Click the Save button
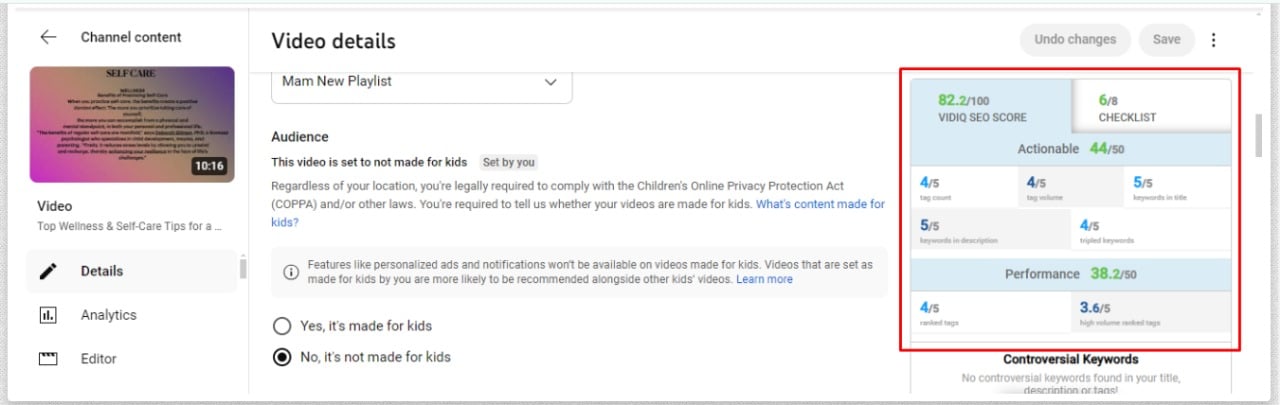The height and width of the screenshot is (405, 1280). [1166, 40]
